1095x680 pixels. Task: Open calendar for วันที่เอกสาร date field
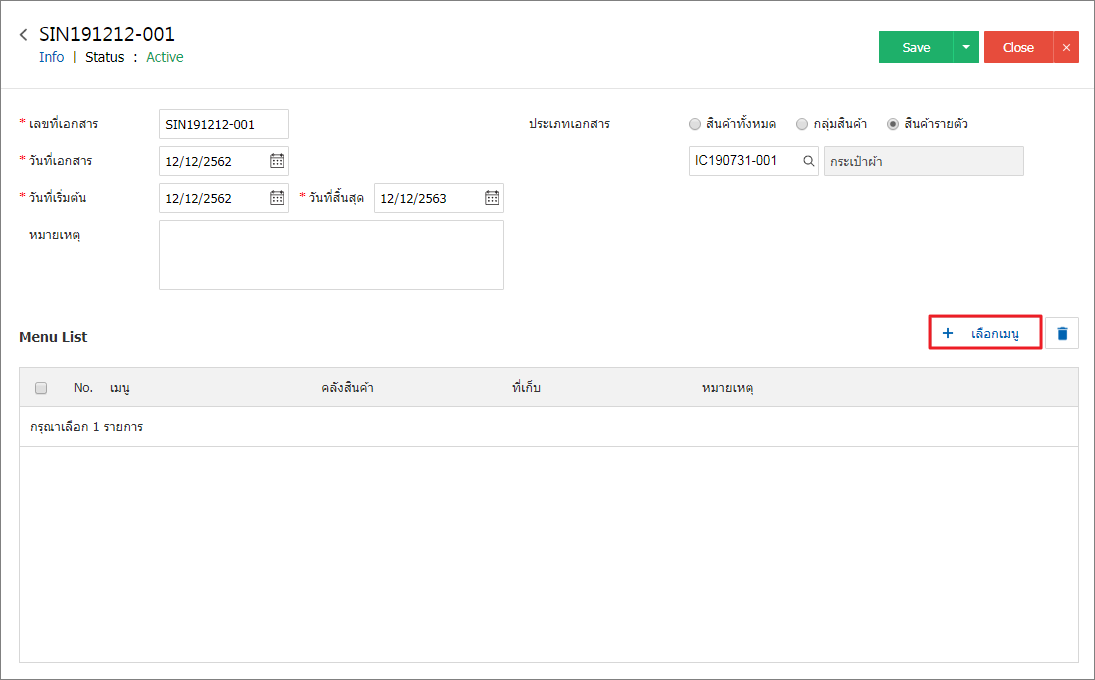[x=277, y=161]
